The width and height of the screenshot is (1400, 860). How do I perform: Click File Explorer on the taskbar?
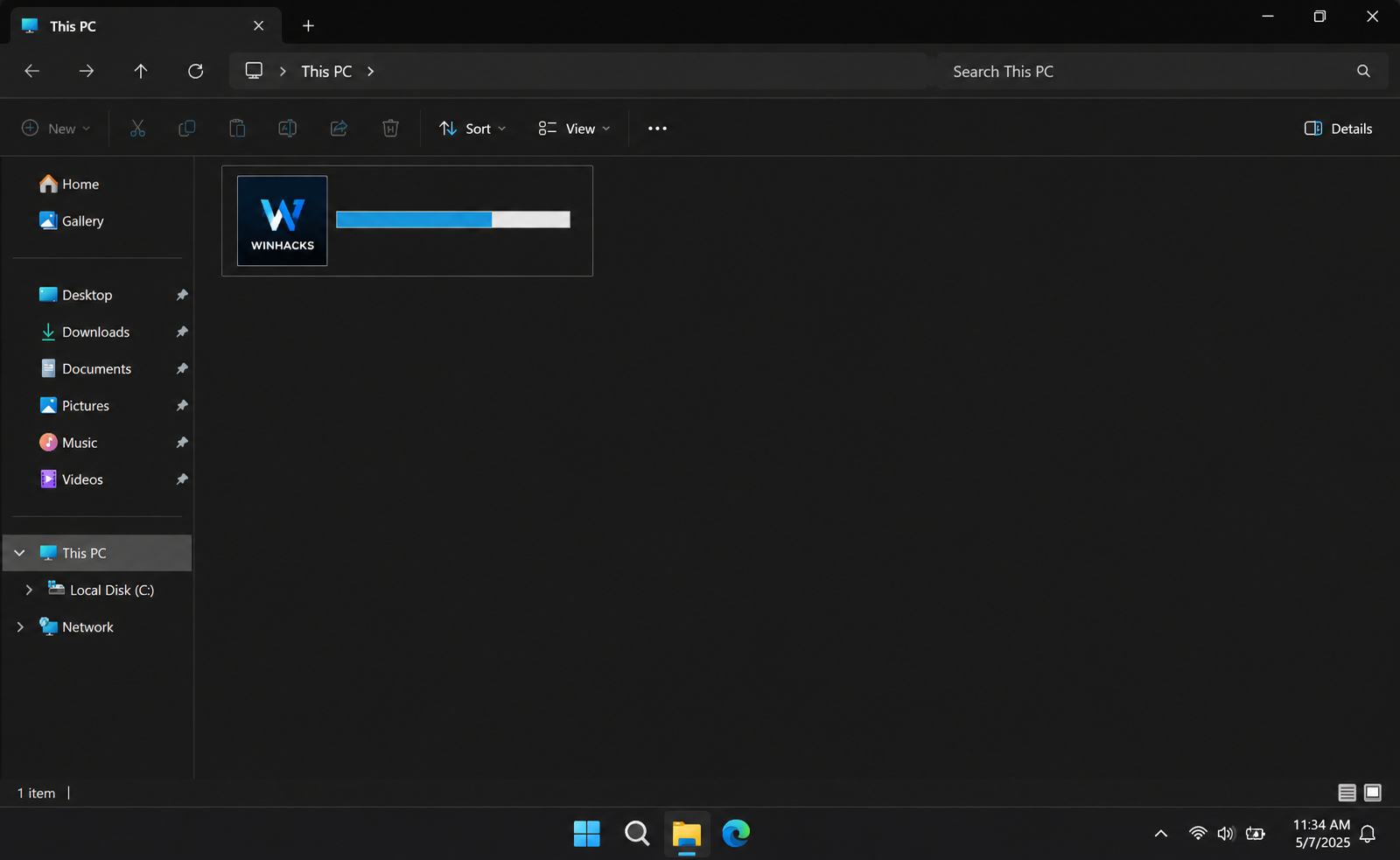coord(687,835)
